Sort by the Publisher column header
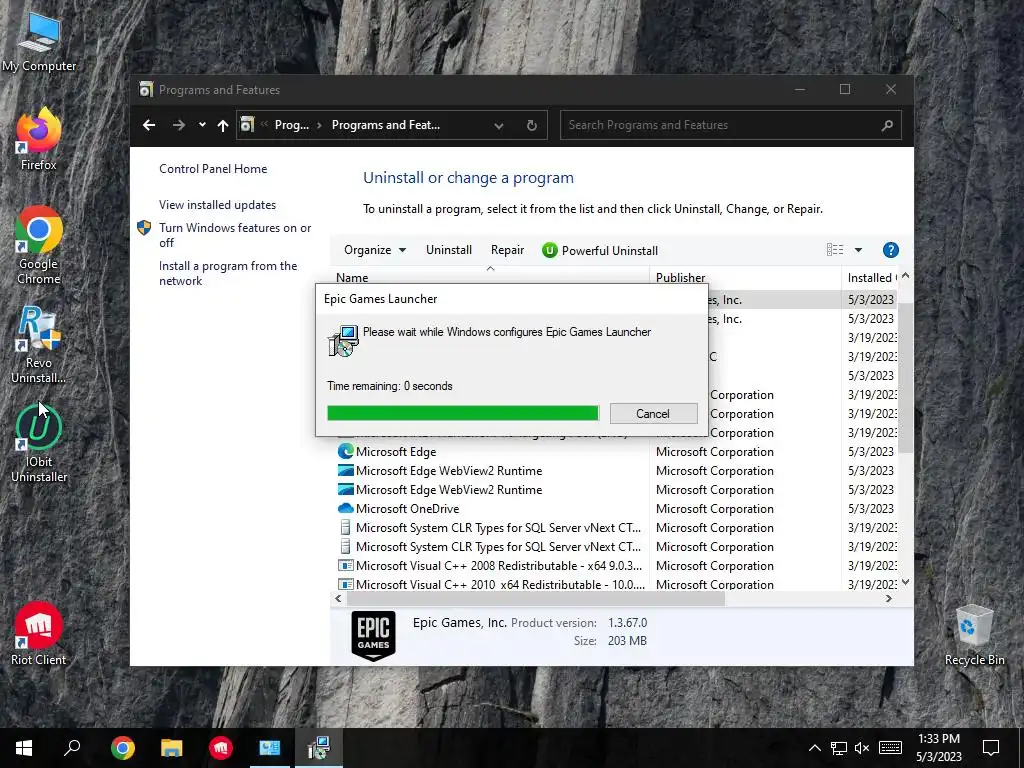 coord(745,277)
